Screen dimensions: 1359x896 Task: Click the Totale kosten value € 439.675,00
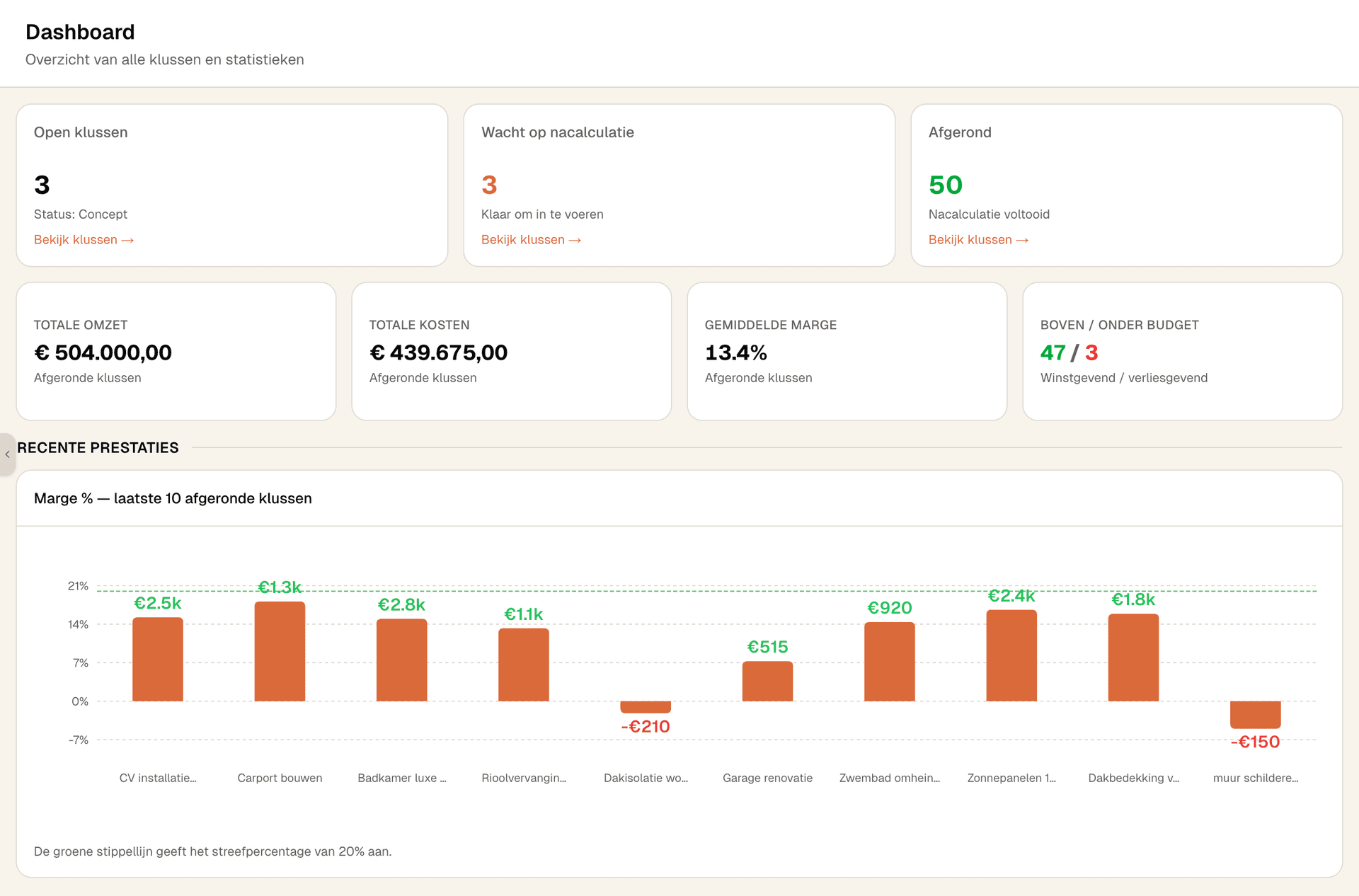[x=438, y=352]
